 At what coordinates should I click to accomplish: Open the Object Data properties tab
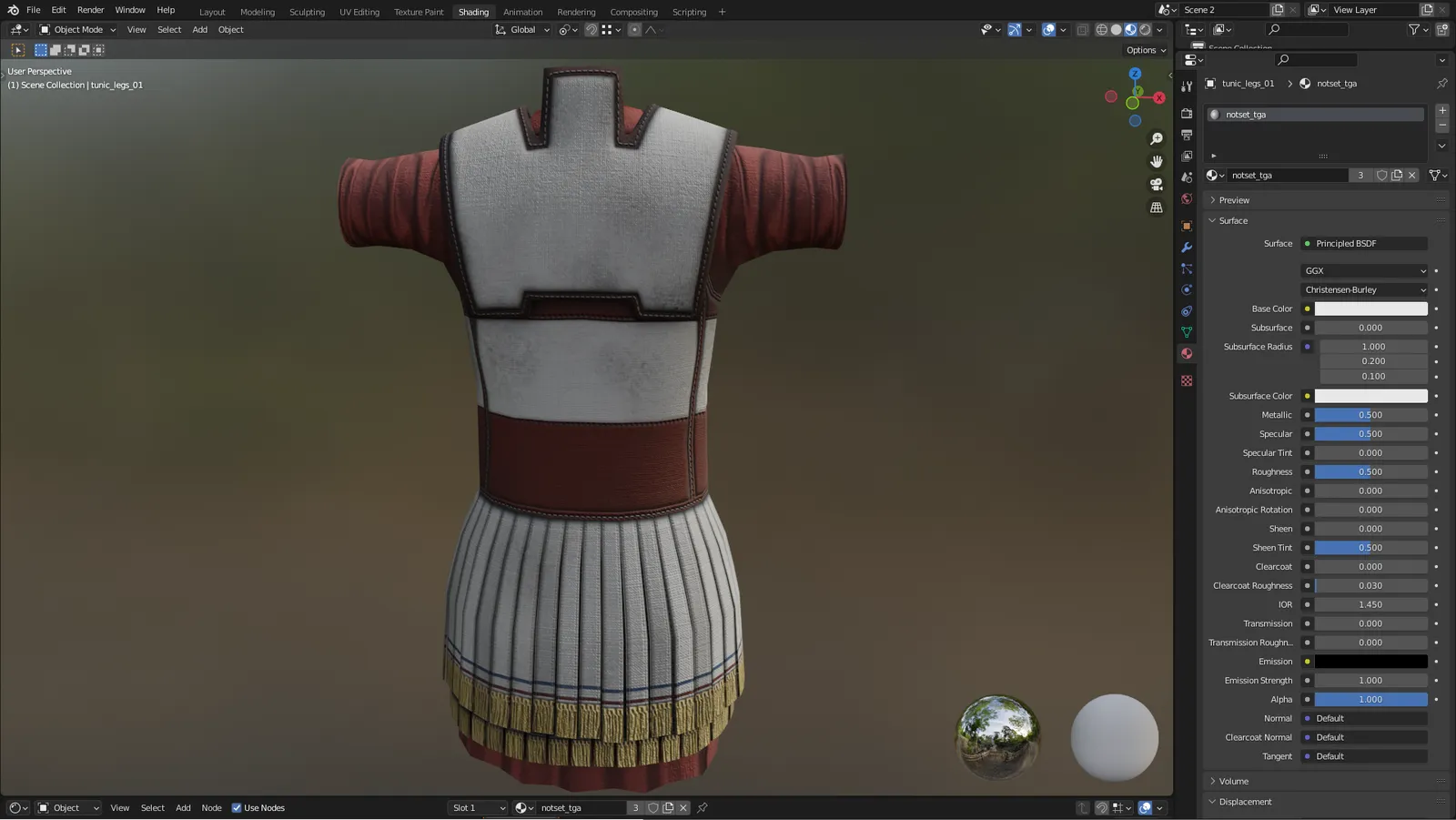pos(1187,332)
